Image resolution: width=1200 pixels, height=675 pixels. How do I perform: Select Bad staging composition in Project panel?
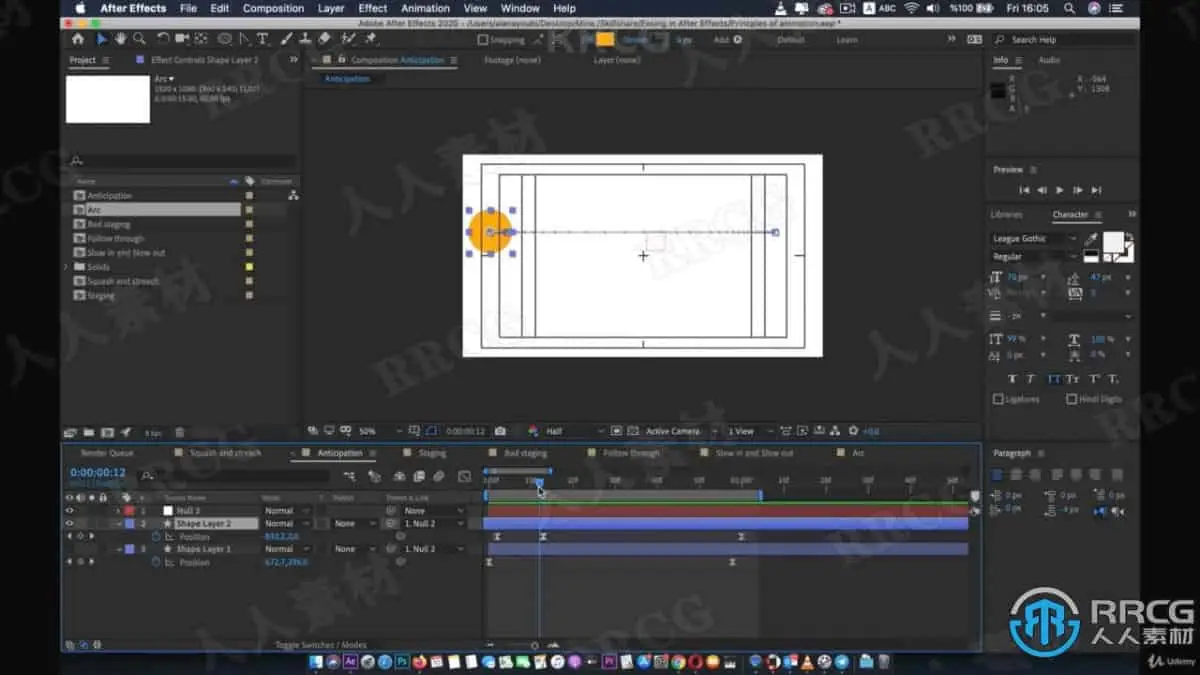(109, 224)
